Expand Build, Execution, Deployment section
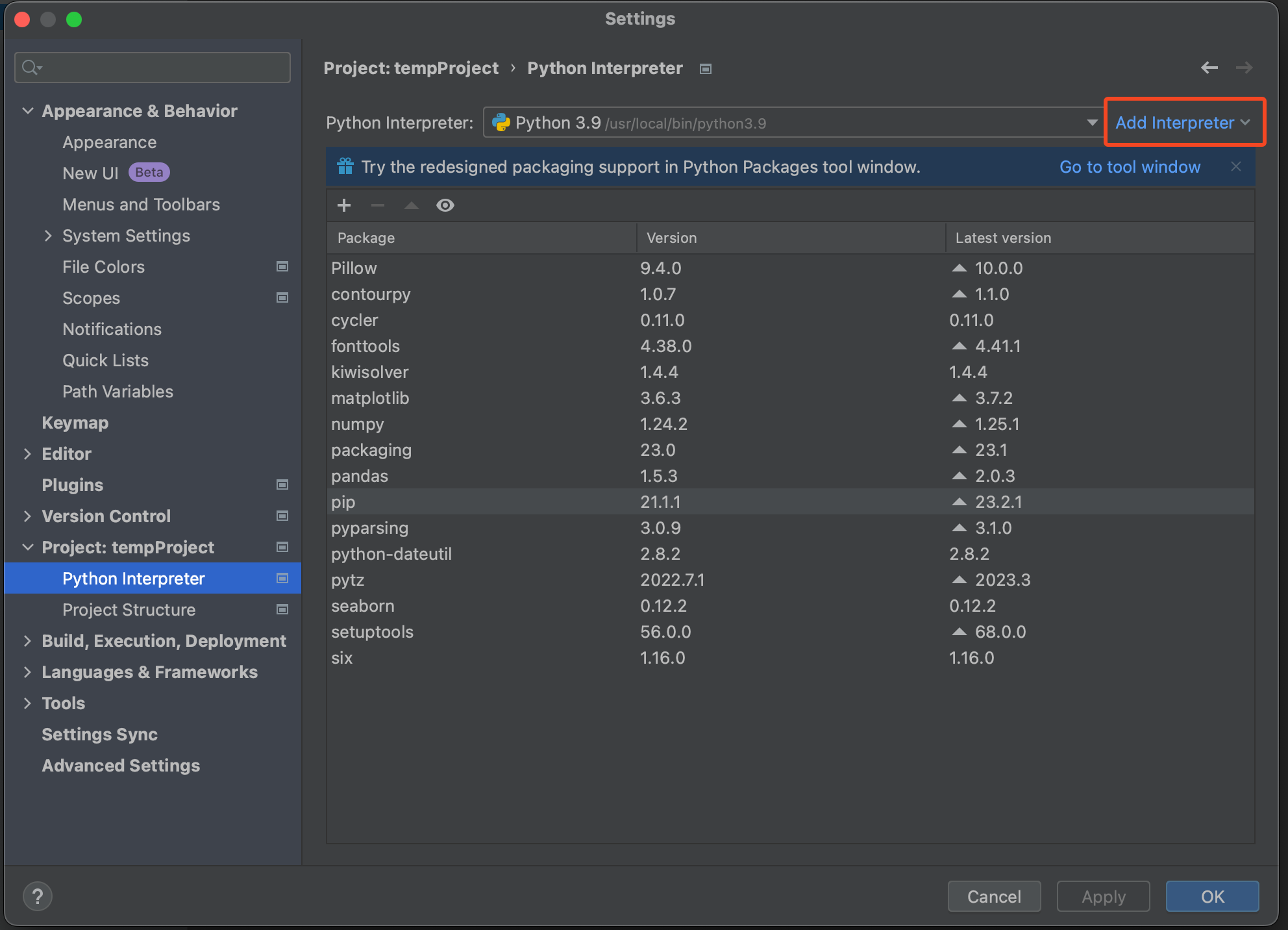Image resolution: width=1288 pixels, height=930 pixels. 27,640
